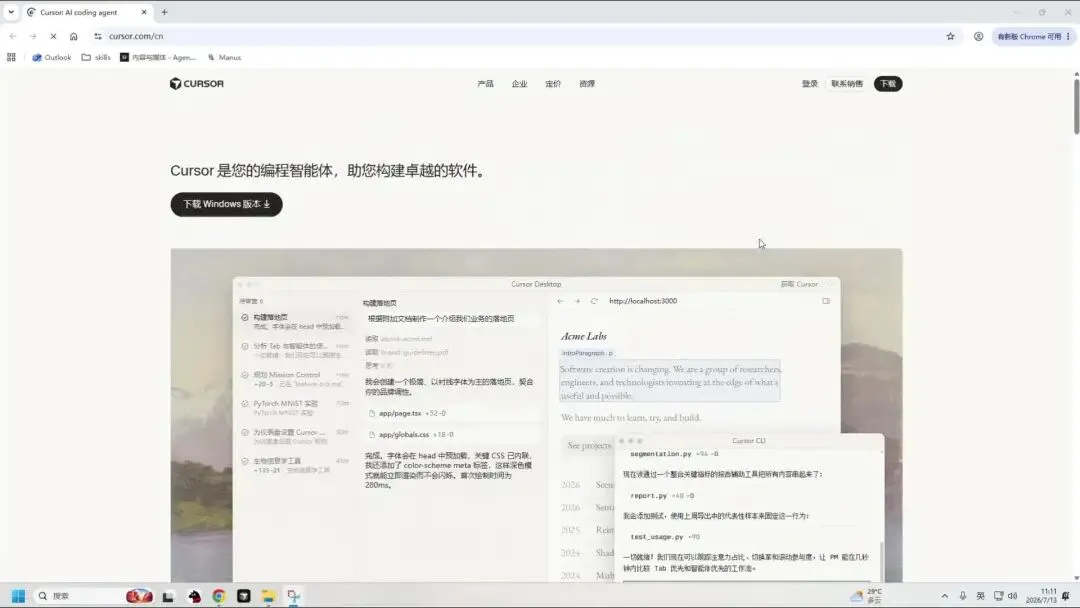Open the Windows Start menu
1080x608 pixels.
[18, 596]
